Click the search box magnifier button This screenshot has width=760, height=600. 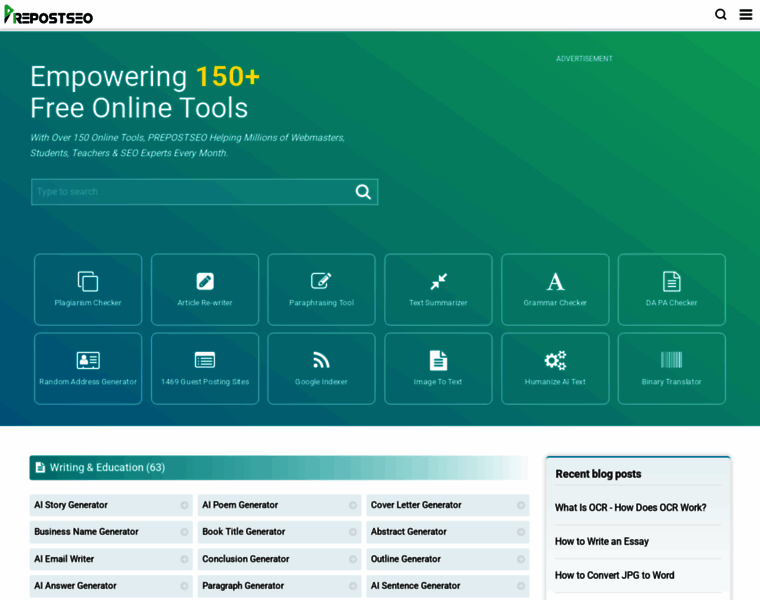click(363, 192)
